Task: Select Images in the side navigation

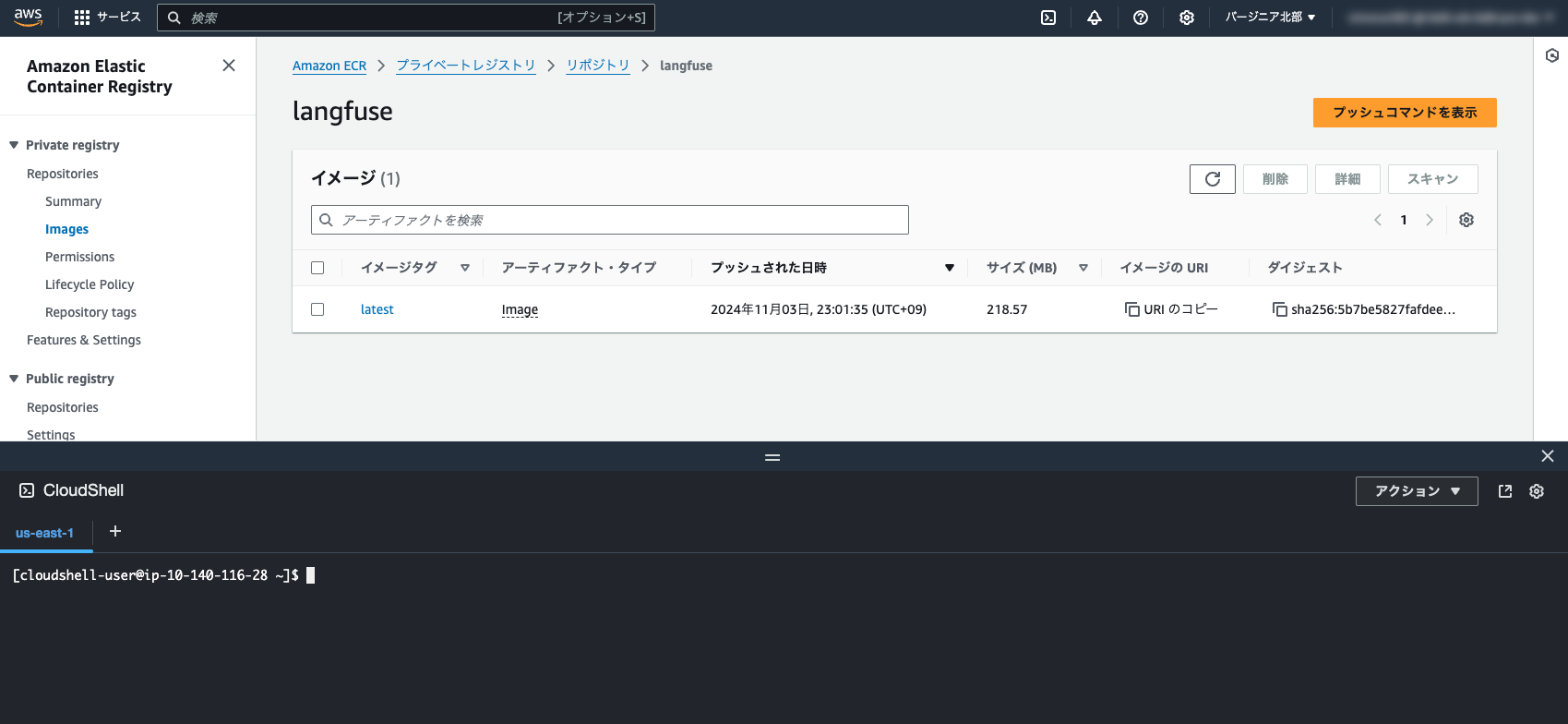Action: [x=66, y=229]
